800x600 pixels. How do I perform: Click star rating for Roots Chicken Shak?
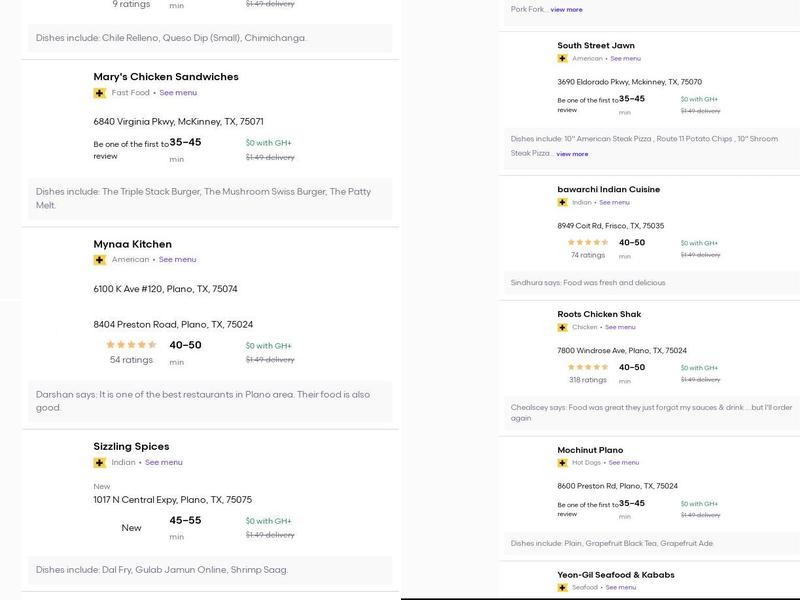point(588,367)
